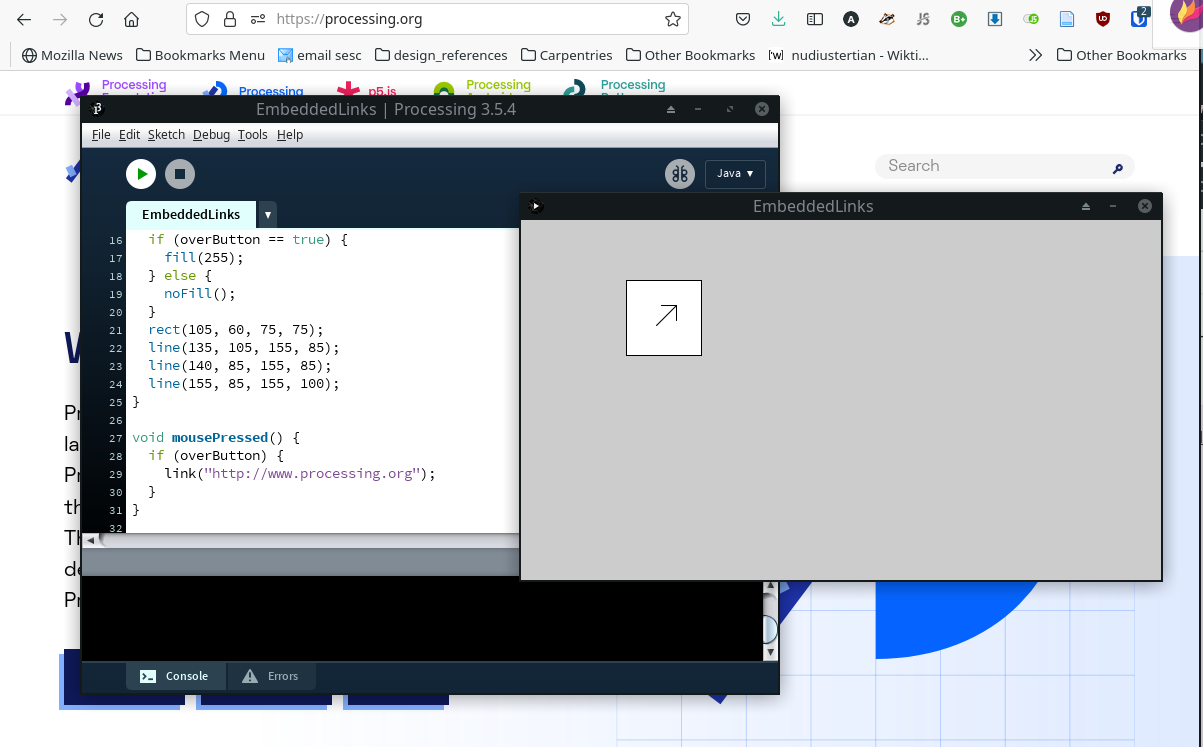Click the icon at left of sketch window title bar
1203x747 pixels.
[536, 206]
